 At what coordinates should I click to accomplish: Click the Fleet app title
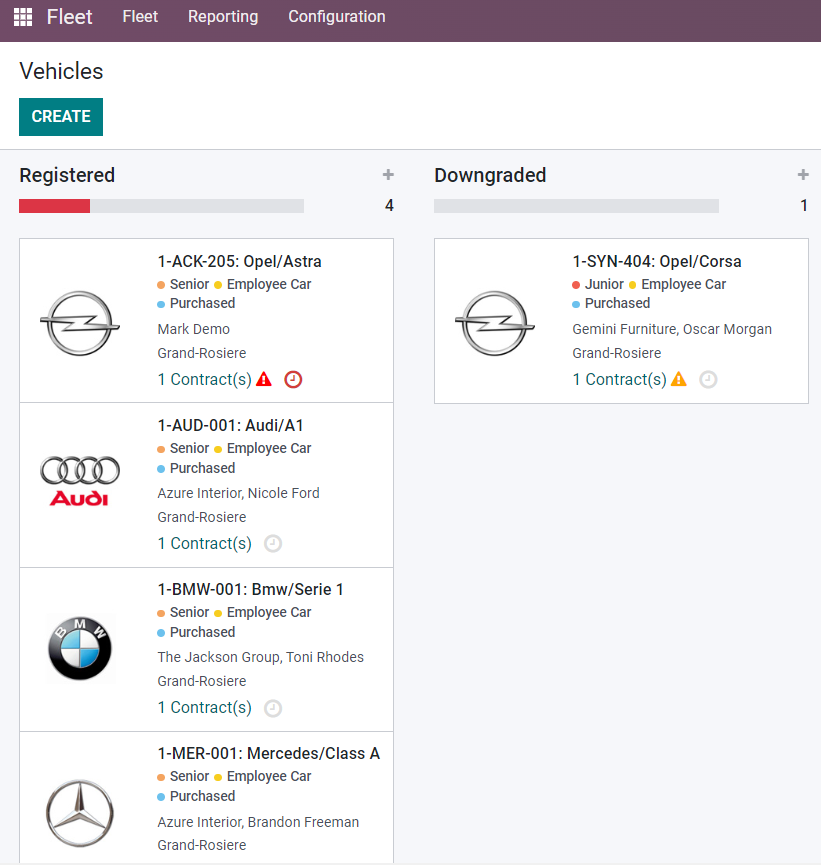pyautogui.click(x=69, y=17)
